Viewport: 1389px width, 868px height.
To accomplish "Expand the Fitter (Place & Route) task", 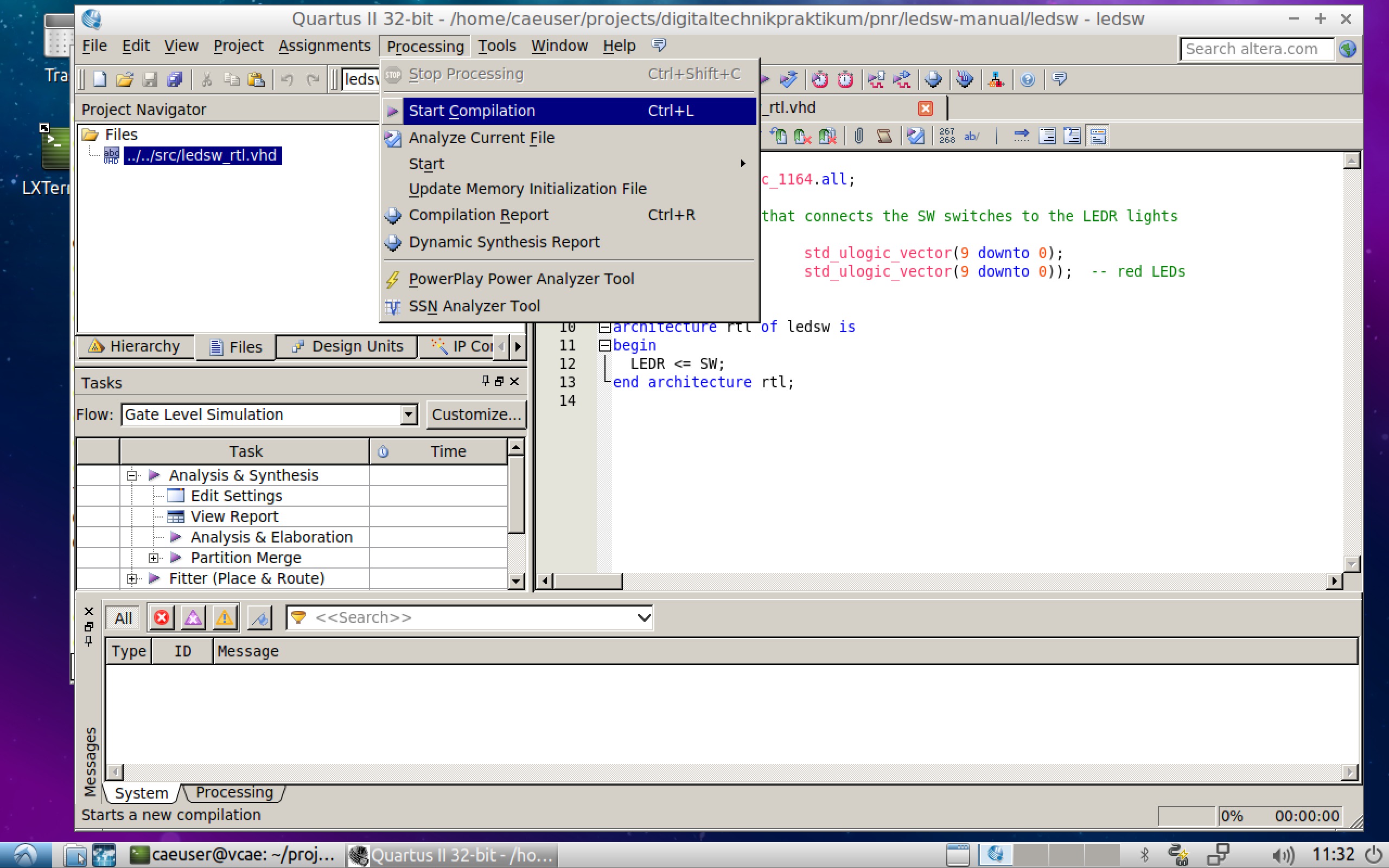I will pyautogui.click(x=132, y=579).
